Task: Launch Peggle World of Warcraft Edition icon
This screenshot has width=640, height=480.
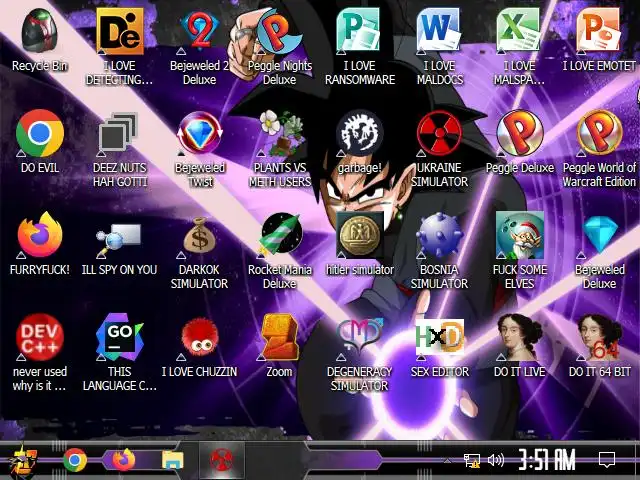Action: click(599, 133)
